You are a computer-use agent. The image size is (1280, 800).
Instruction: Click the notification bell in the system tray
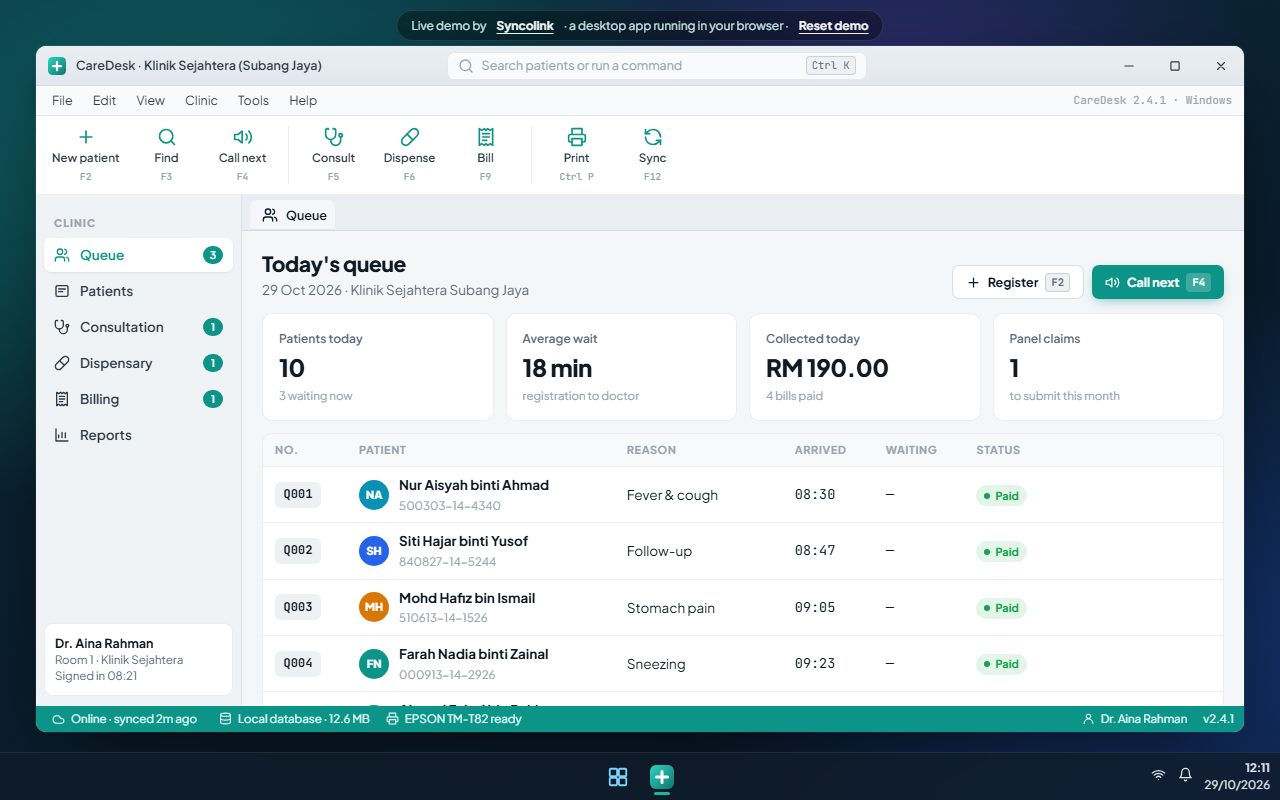1185,775
